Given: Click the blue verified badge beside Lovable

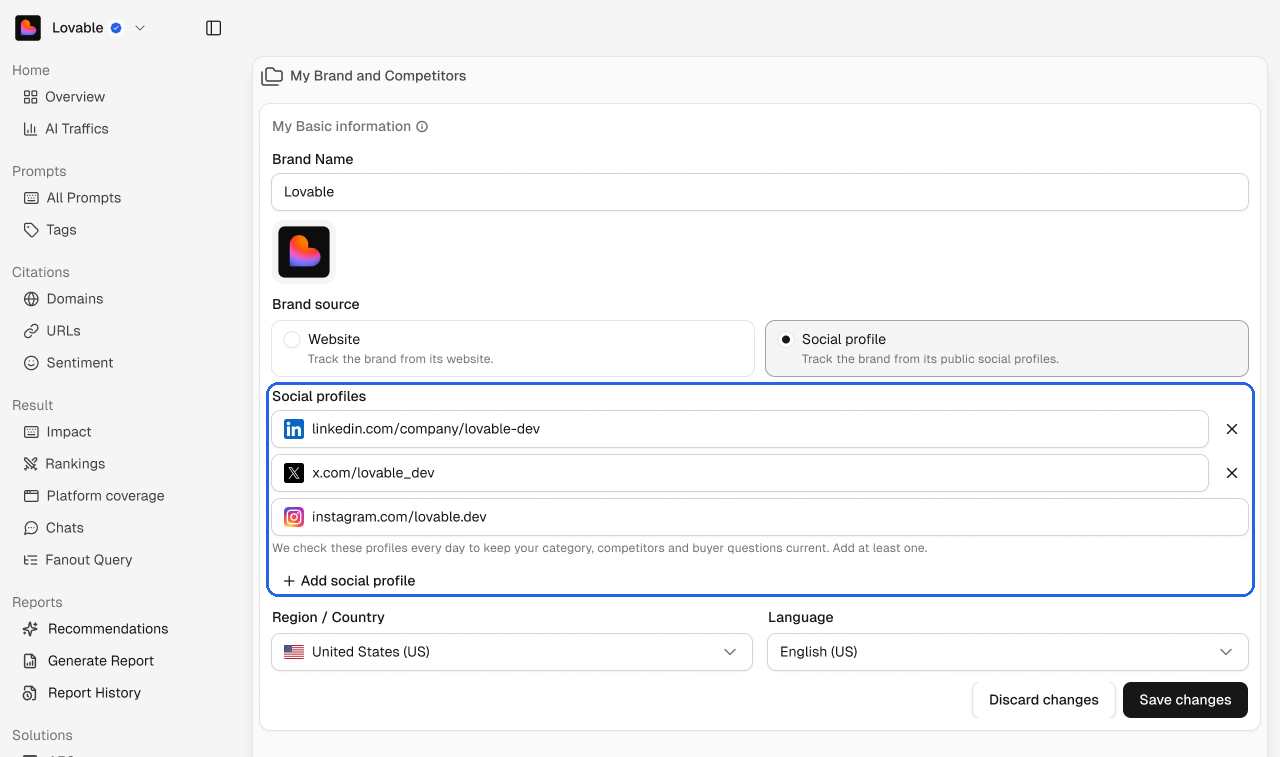Looking at the screenshot, I should pos(116,28).
